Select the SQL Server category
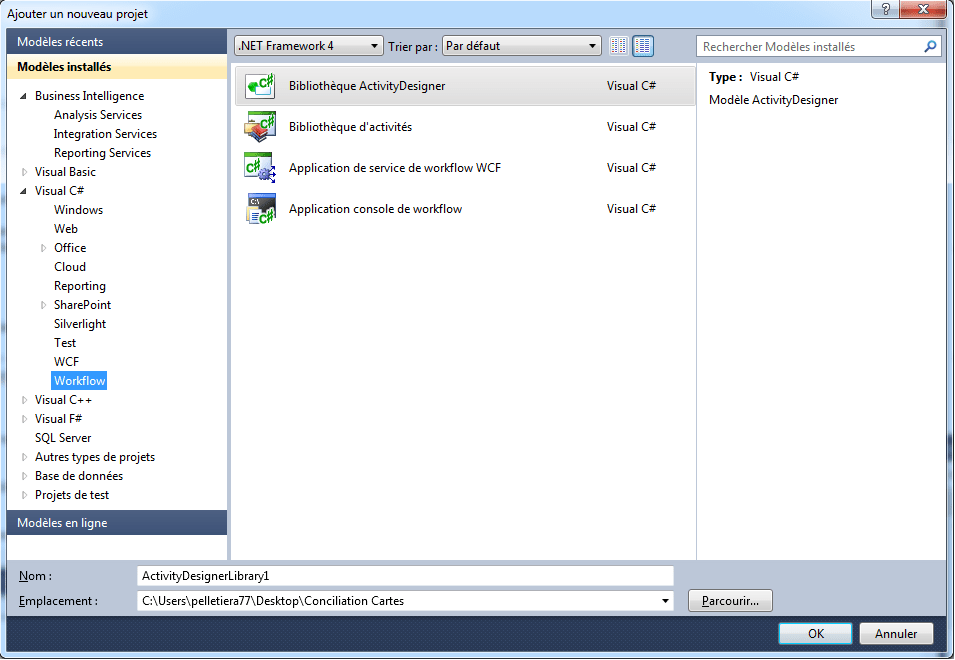The image size is (955, 660). (64, 437)
